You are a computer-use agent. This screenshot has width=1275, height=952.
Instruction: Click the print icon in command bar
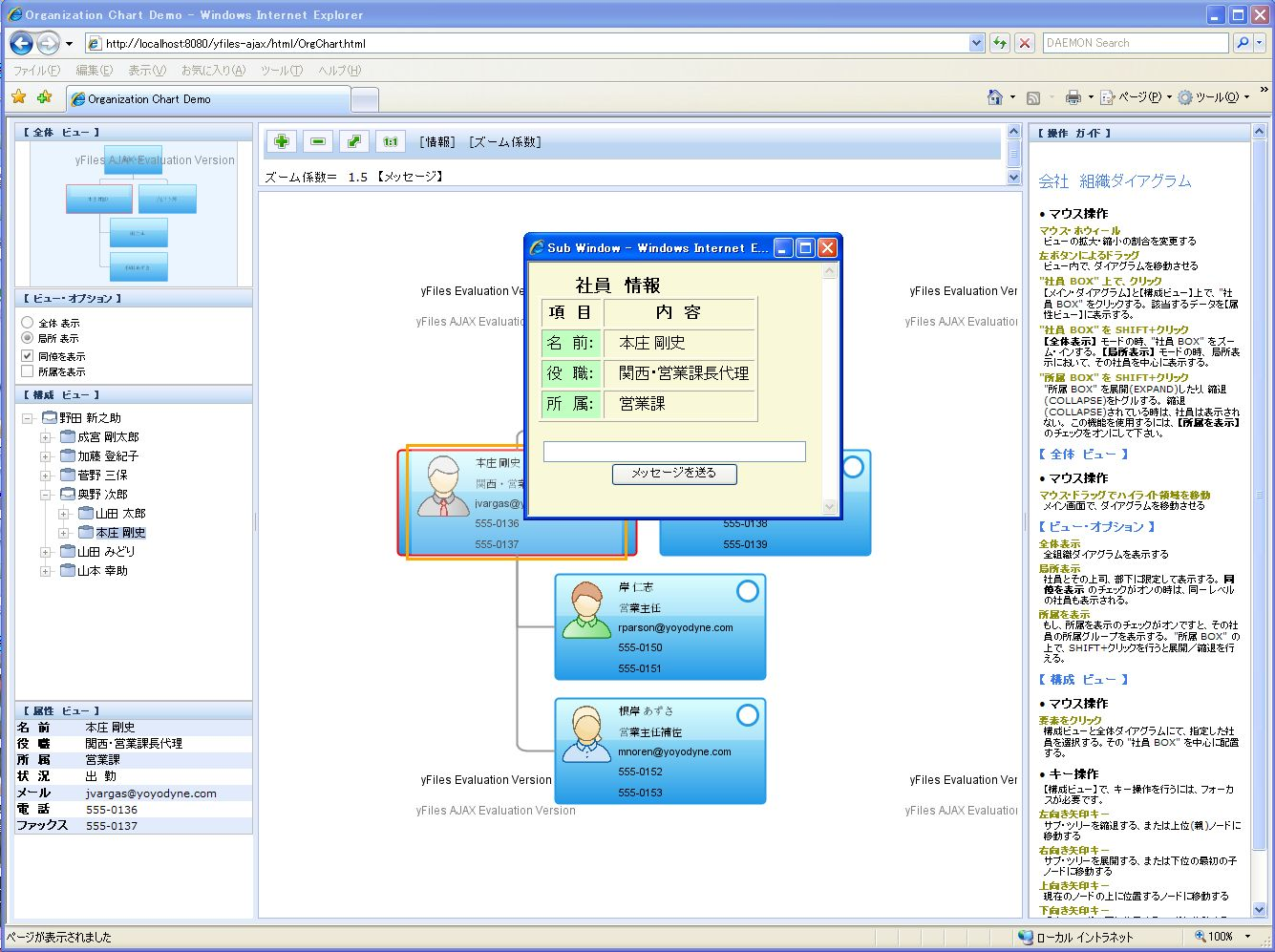[x=1073, y=97]
